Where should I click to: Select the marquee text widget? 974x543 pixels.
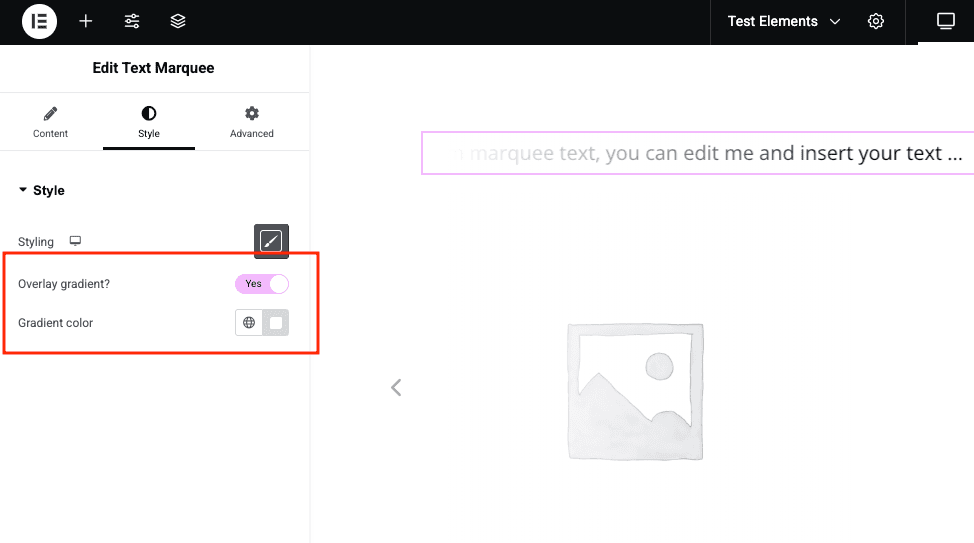(x=697, y=153)
